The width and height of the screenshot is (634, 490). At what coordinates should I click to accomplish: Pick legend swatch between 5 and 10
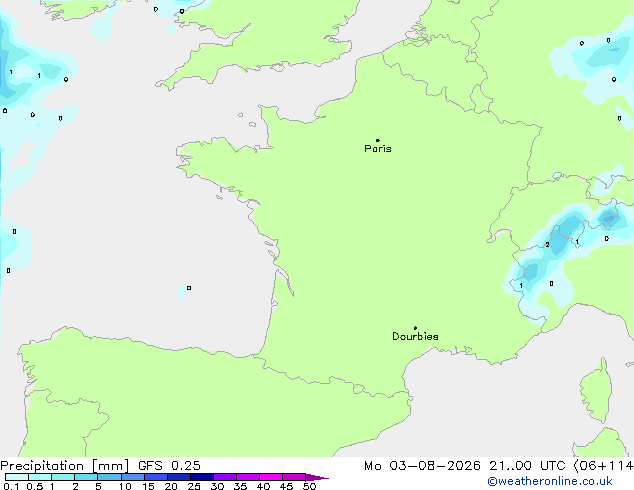click(x=109, y=477)
